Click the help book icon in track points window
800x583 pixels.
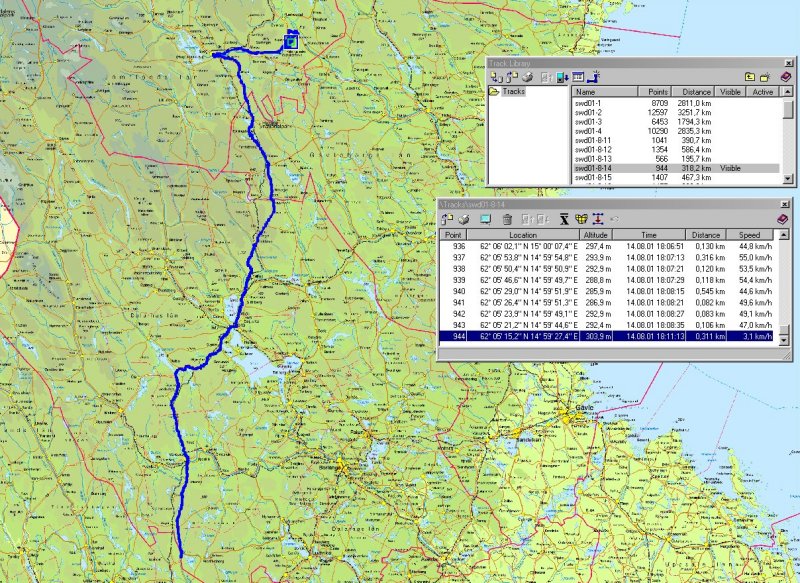(x=784, y=219)
